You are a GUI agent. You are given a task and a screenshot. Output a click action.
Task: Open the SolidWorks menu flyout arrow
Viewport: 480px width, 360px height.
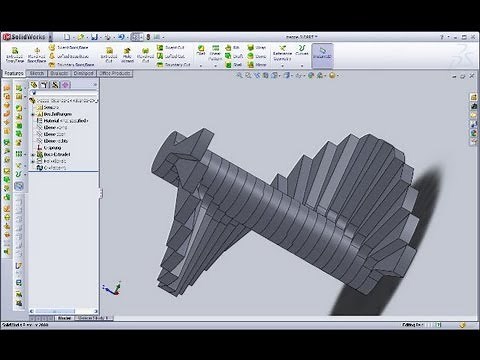(51, 37)
